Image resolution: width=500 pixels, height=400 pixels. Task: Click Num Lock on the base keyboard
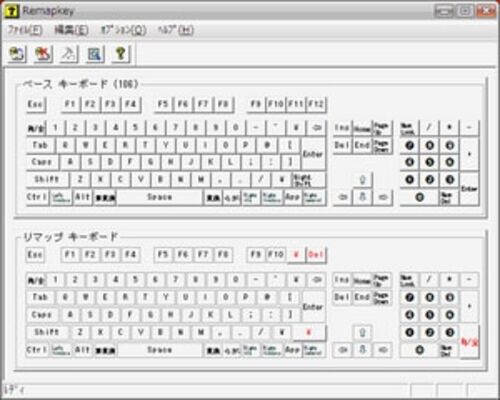coord(409,128)
